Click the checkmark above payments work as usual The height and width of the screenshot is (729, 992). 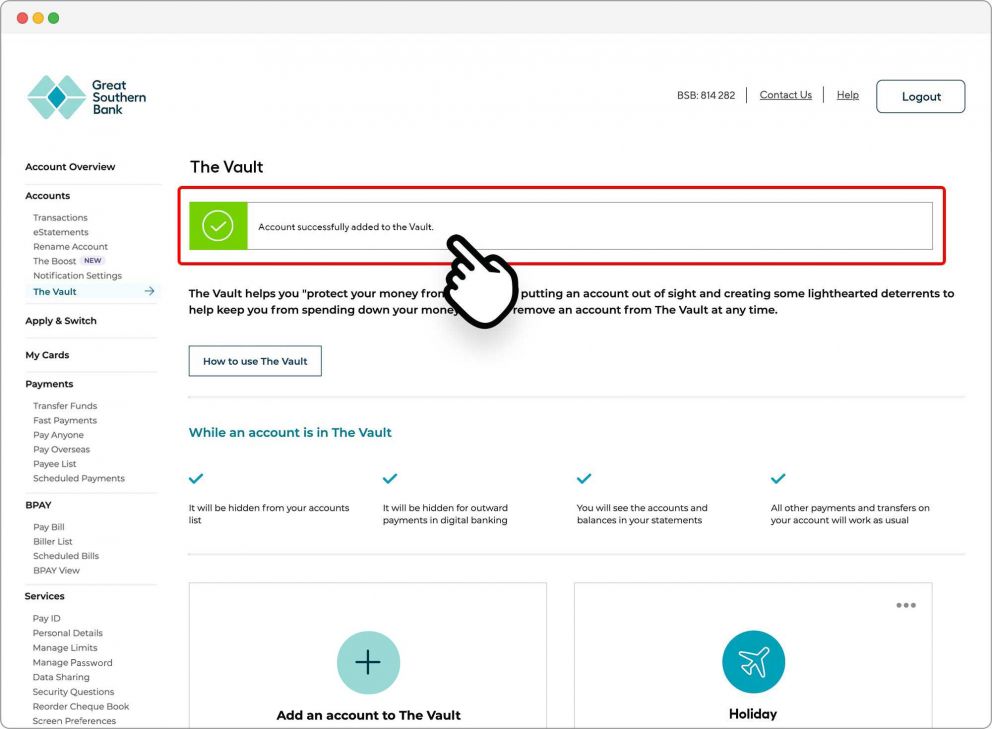(778, 478)
